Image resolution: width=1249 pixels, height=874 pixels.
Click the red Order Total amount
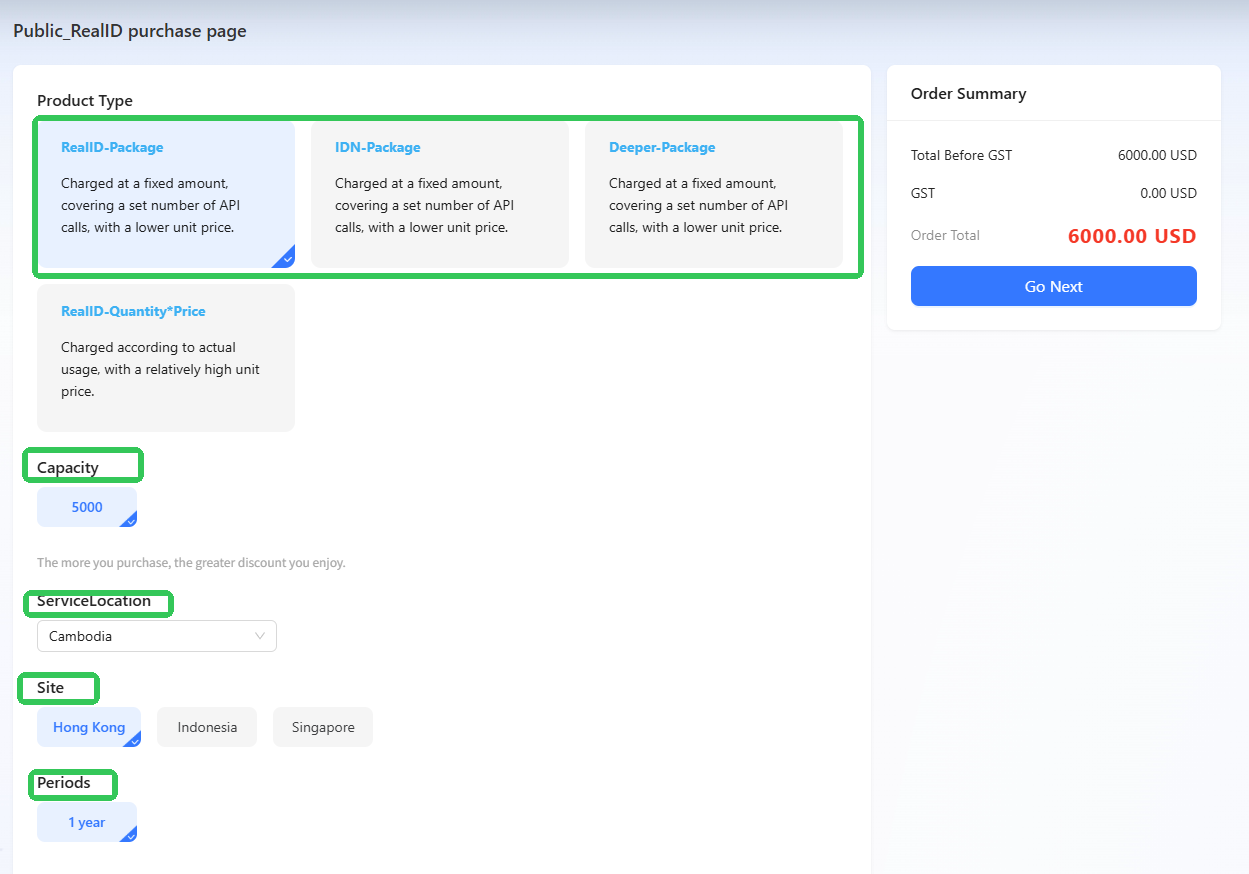(1131, 237)
